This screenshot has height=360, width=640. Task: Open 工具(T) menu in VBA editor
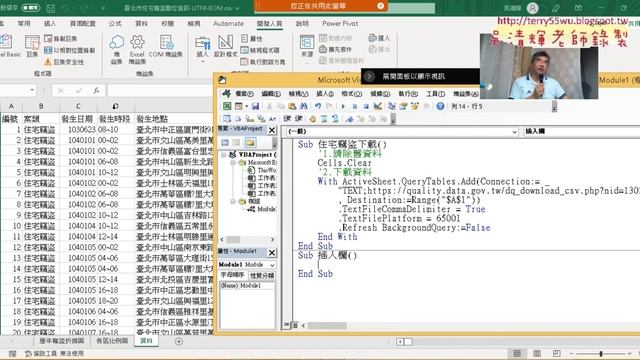coord(436,93)
